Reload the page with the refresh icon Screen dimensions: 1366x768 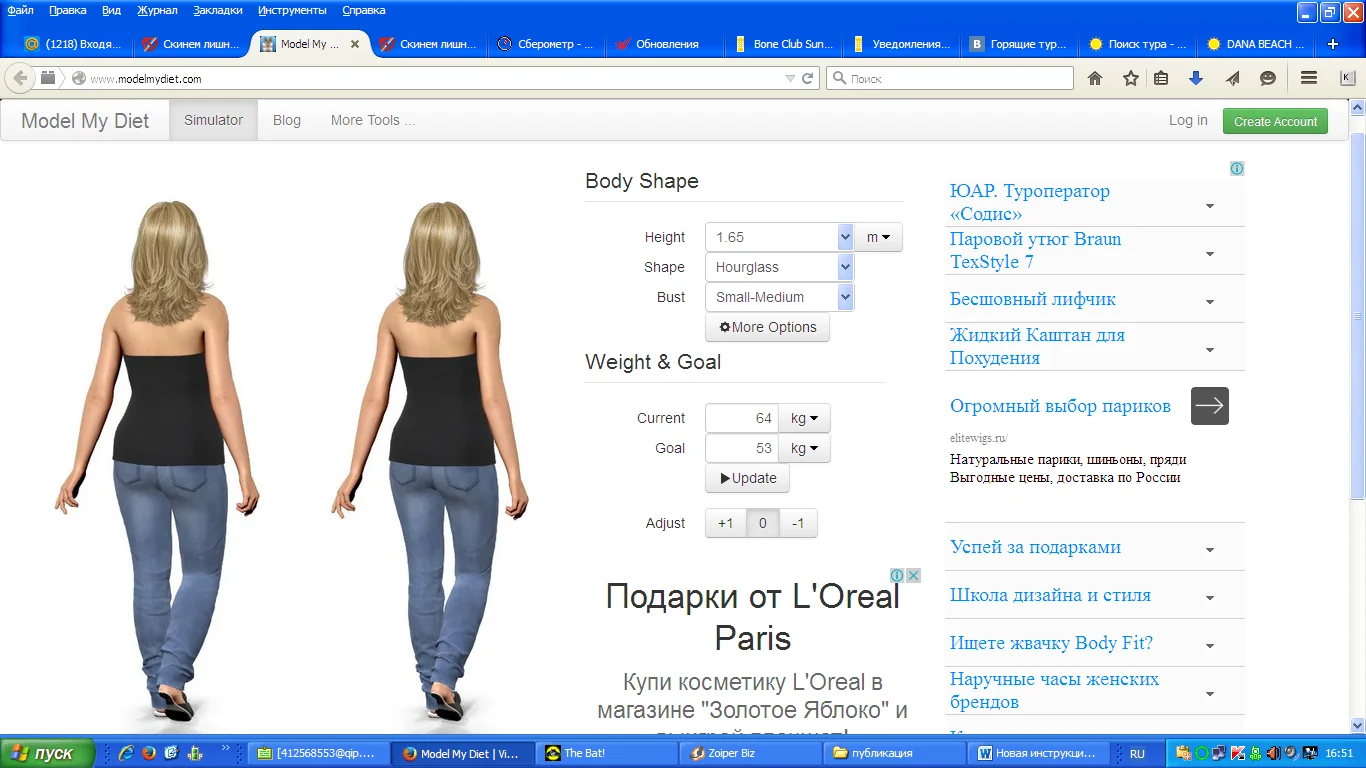808,78
